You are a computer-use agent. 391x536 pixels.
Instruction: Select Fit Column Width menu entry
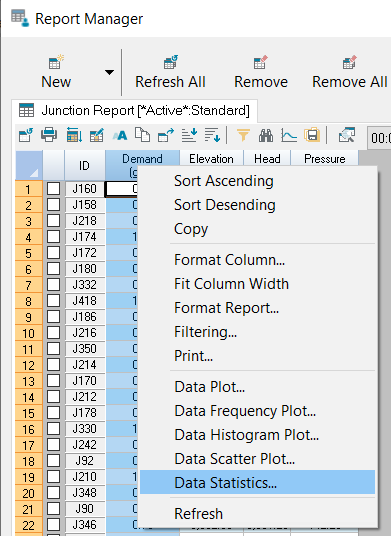pyautogui.click(x=257, y=284)
